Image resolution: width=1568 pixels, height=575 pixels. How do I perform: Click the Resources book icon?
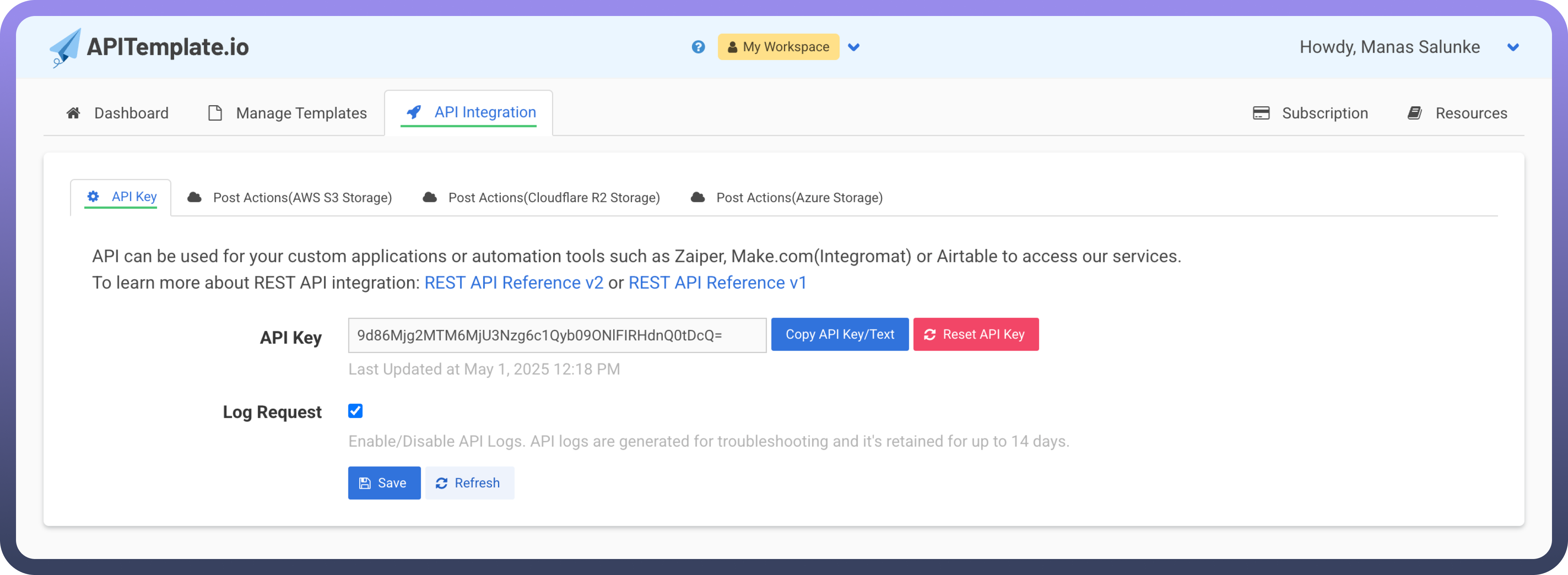pyautogui.click(x=1415, y=113)
